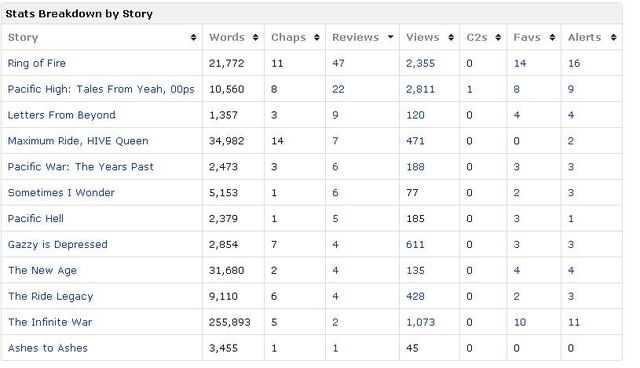Click 11 chapters for Ring of Fire
This screenshot has width=640, height=368.
coord(277,63)
